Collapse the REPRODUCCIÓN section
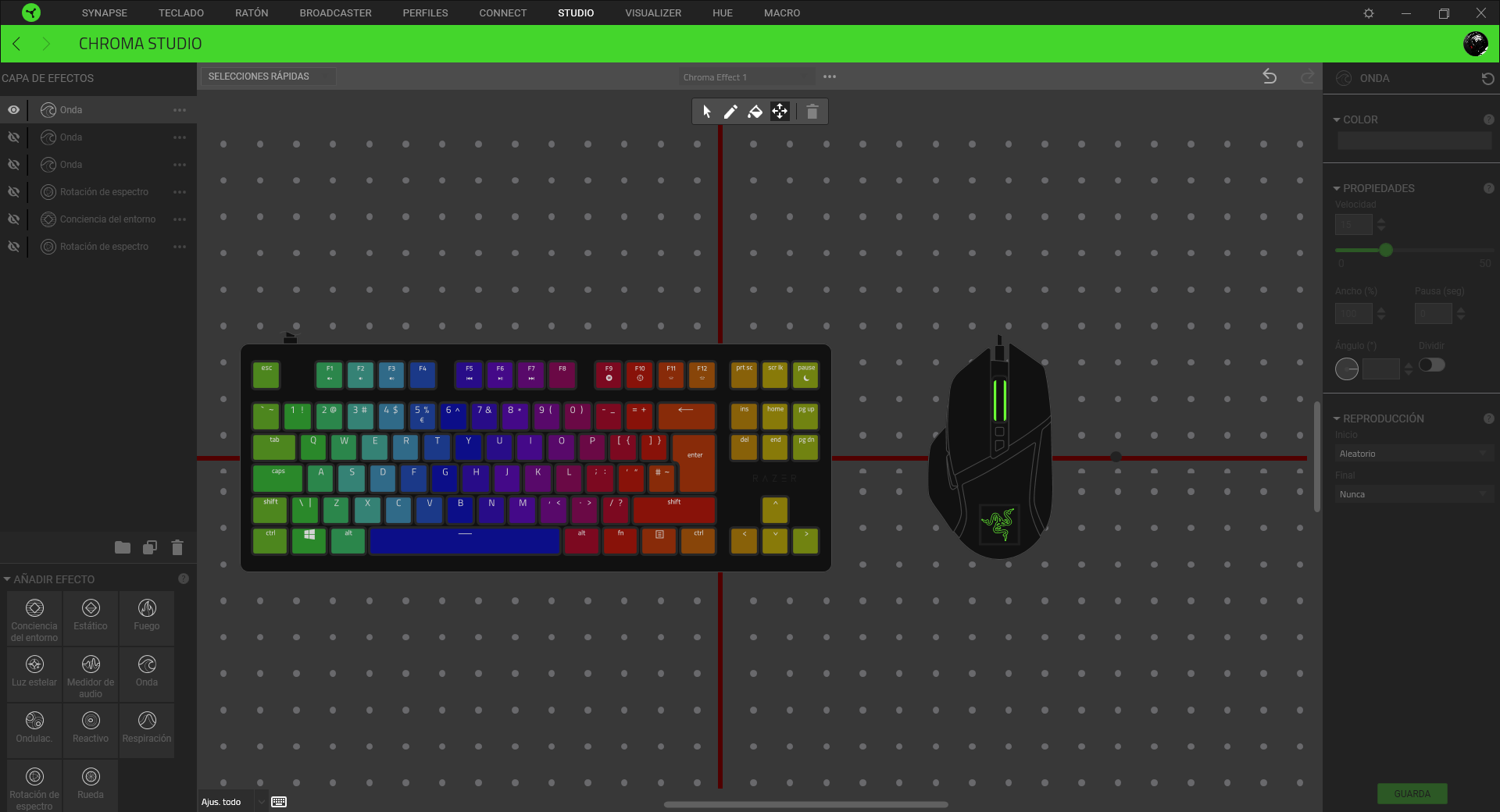Viewport: 1500px width, 812px height. tap(1337, 419)
